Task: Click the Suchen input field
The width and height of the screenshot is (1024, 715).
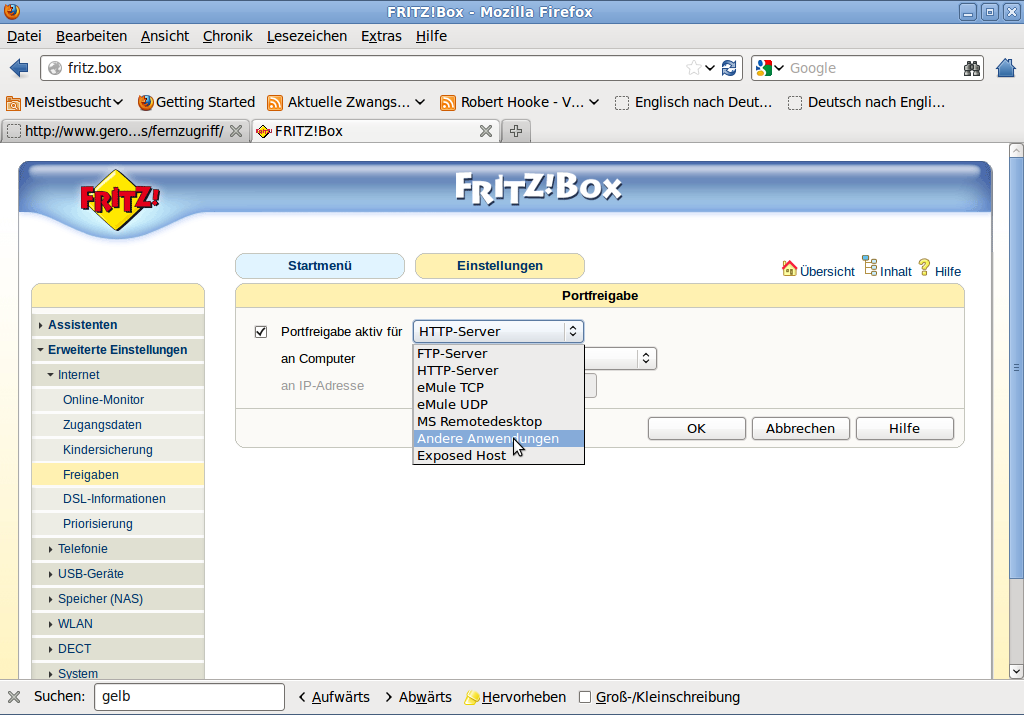Action: 188,696
